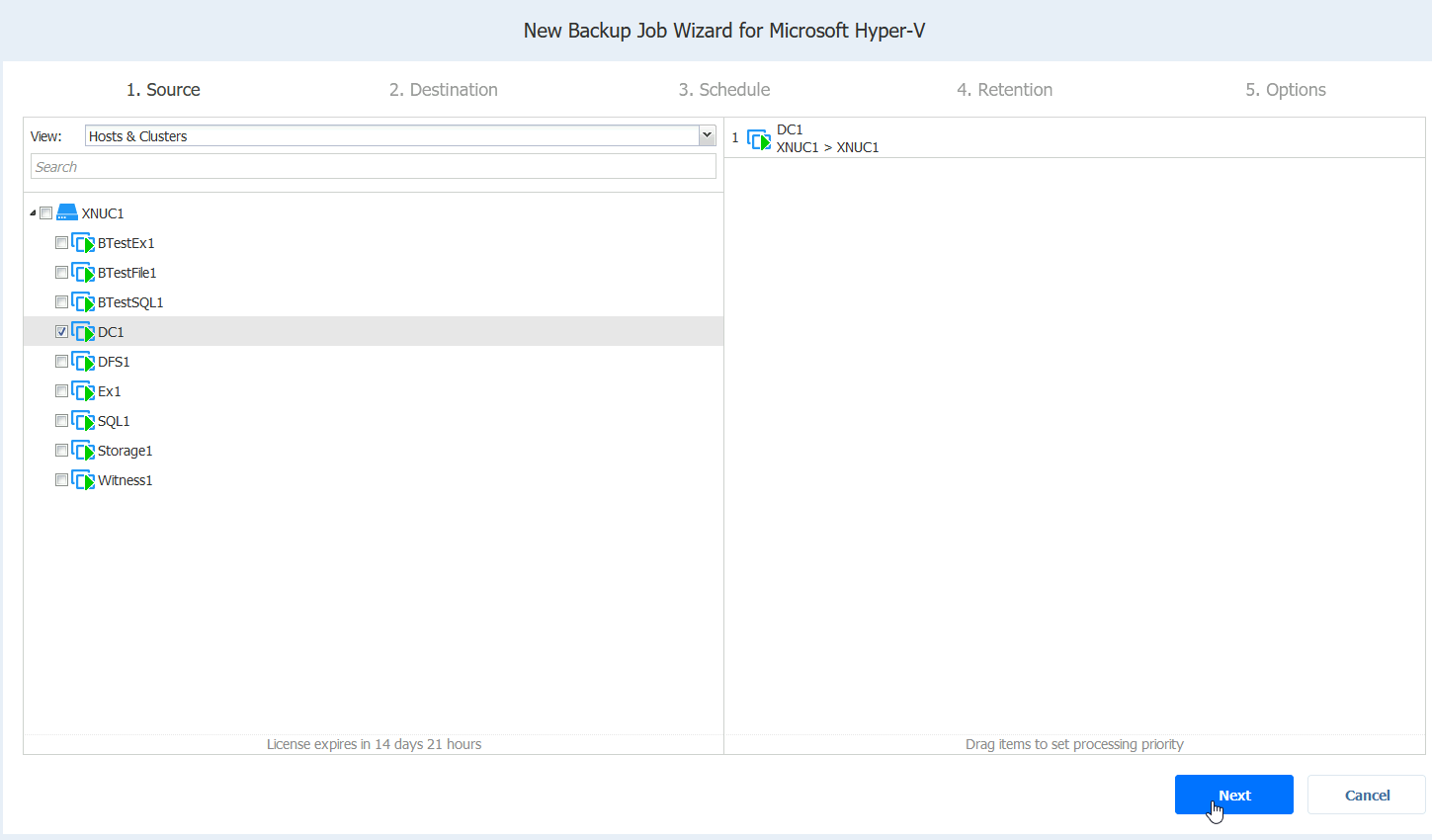Go to the 1. Source step
The image size is (1432, 840).
point(163,90)
